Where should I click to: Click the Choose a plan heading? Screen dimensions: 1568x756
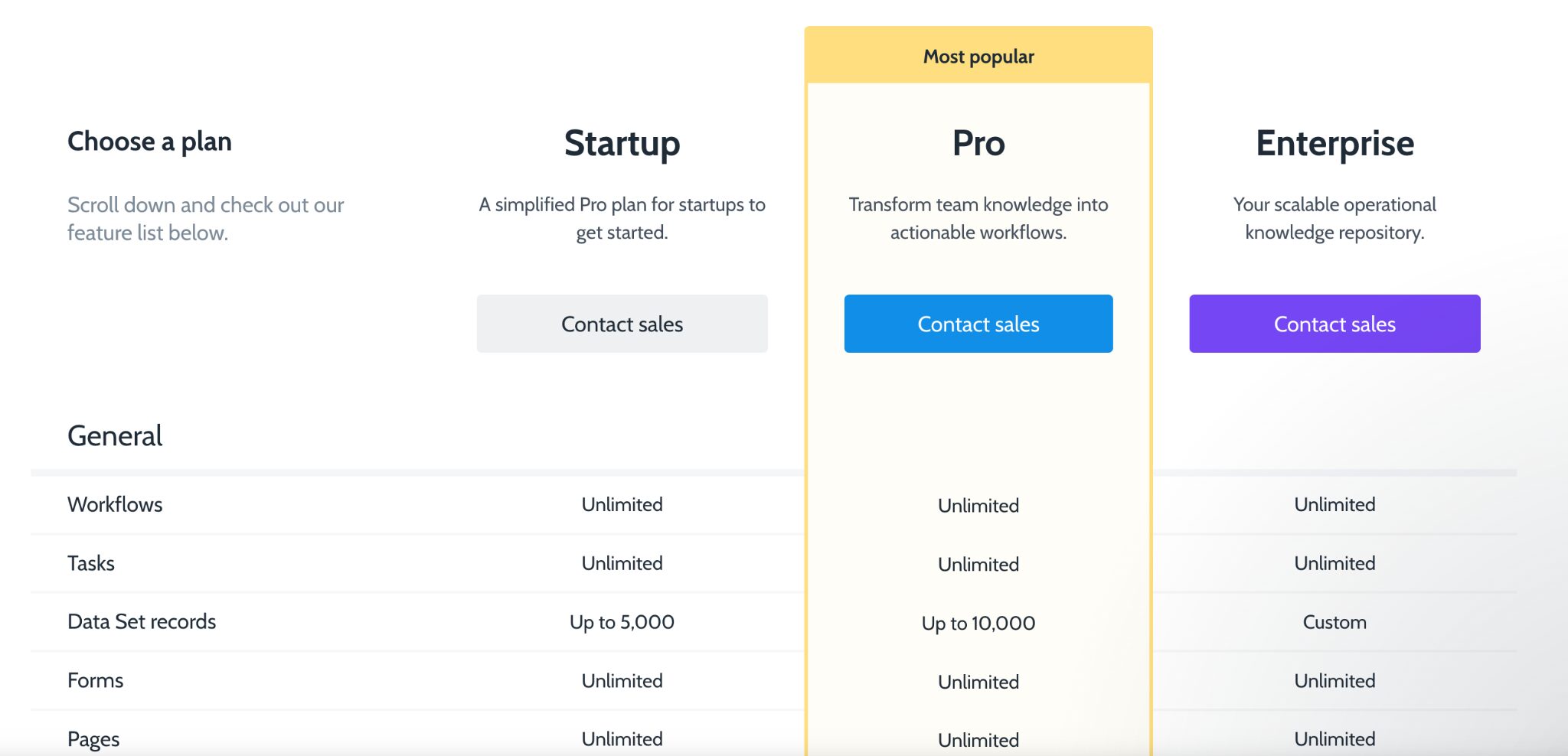[x=149, y=141]
